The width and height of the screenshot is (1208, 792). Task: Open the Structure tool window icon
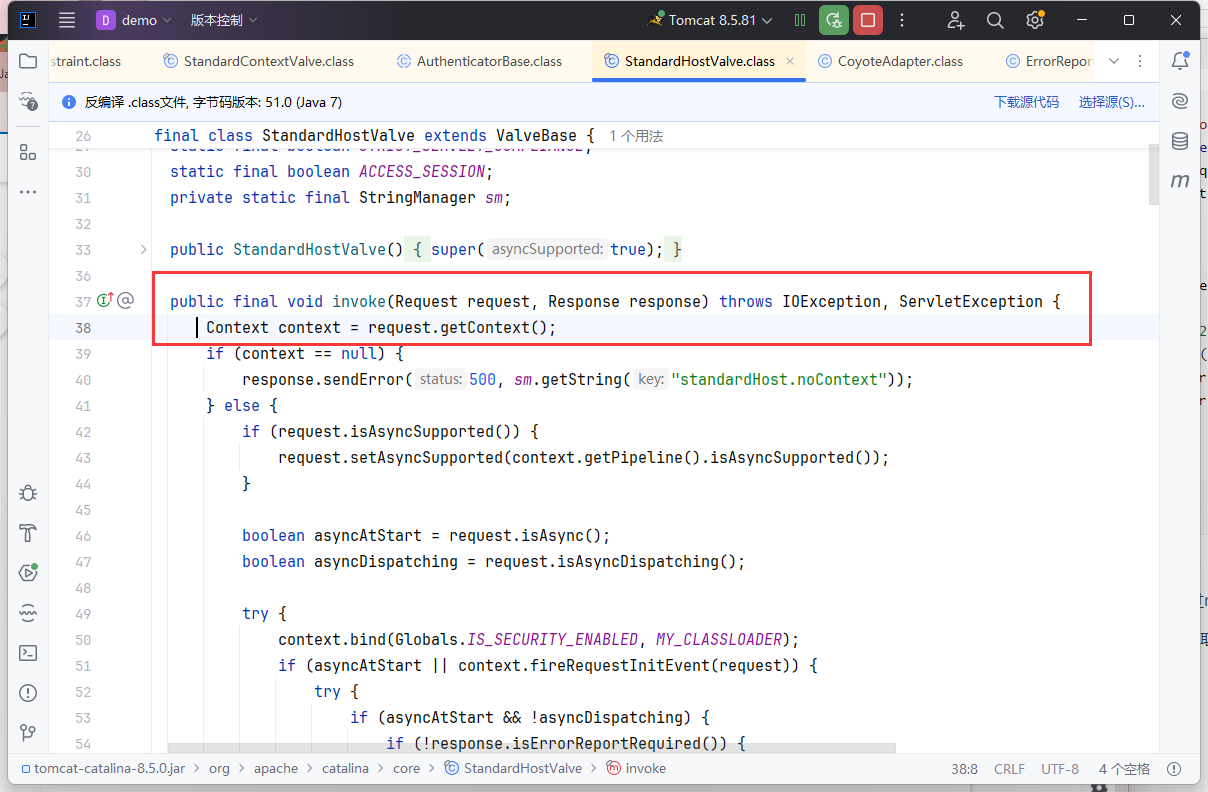(28, 152)
